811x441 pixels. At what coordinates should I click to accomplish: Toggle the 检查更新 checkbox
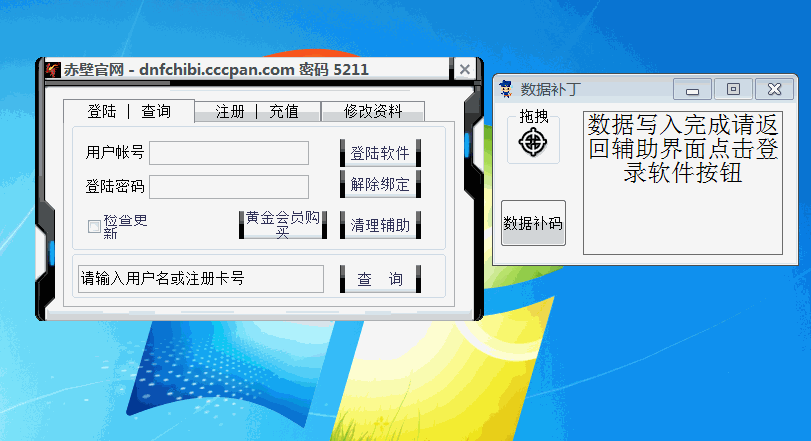94,226
